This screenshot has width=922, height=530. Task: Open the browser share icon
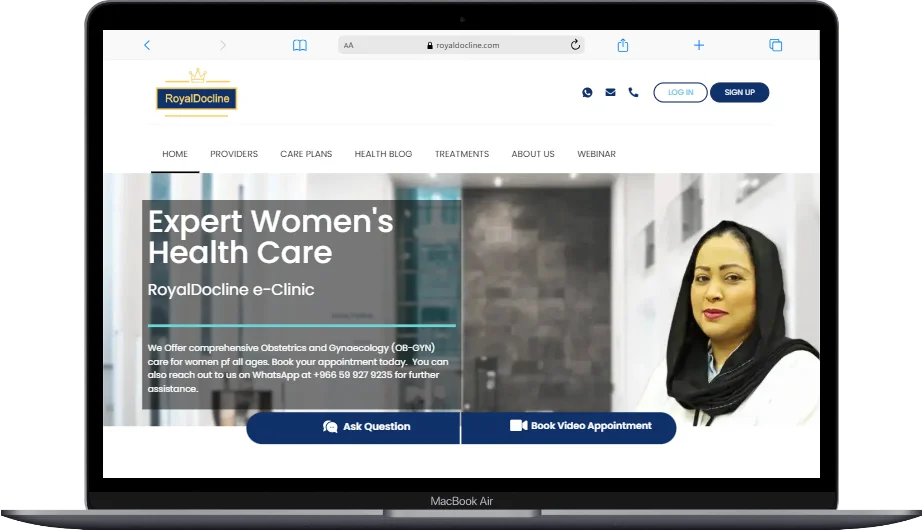click(623, 45)
